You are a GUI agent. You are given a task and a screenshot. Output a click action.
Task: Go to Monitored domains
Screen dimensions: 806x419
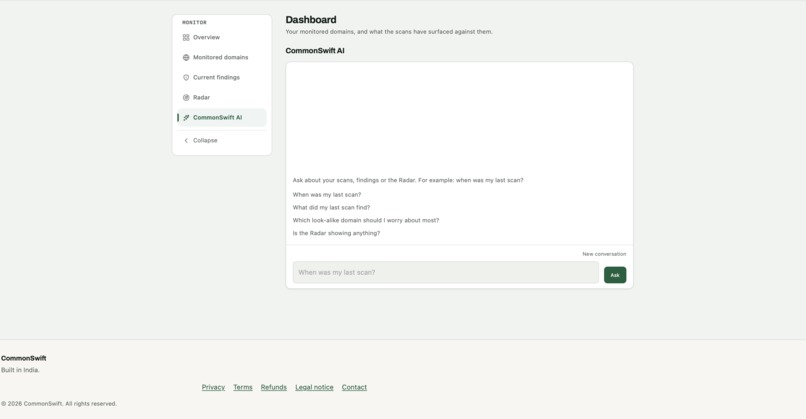click(x=222, y=58)
